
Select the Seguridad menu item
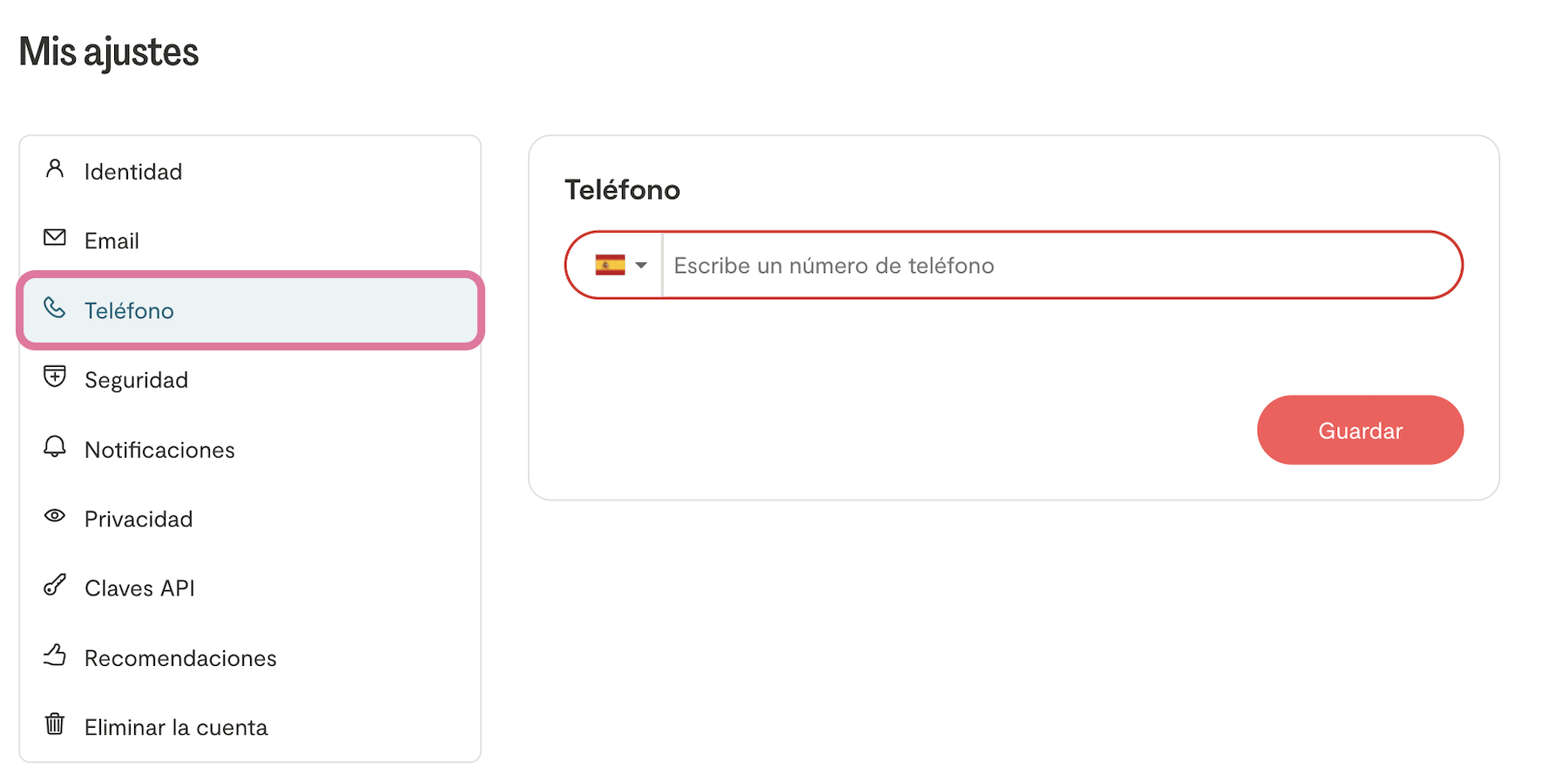136,380
